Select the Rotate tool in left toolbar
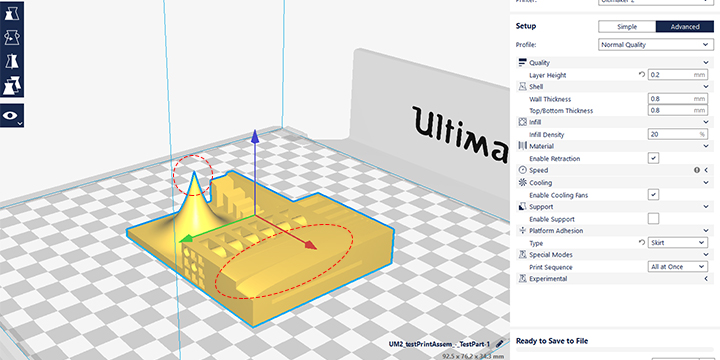 (x=12, y=38)
